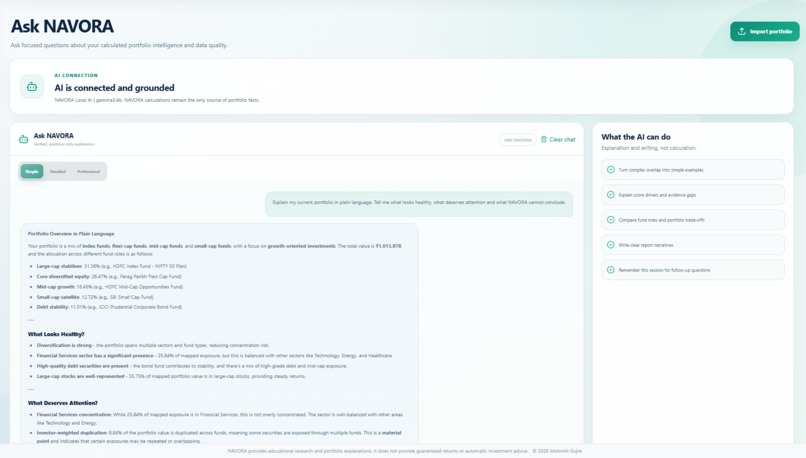Click the 'What Looks Healthy?' heading
806x458 pixels.
tap(56, 334)
